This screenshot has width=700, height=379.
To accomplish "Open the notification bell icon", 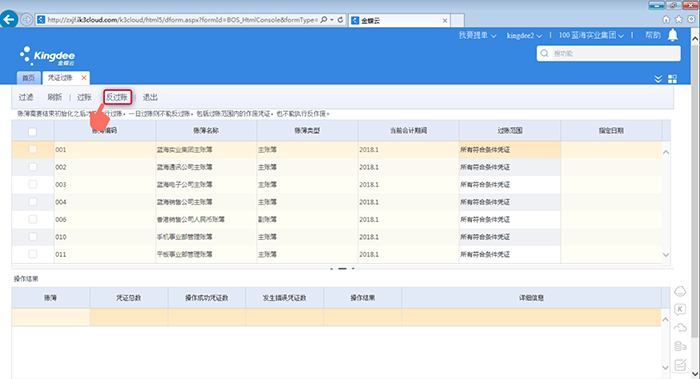I will click(673, 35).
